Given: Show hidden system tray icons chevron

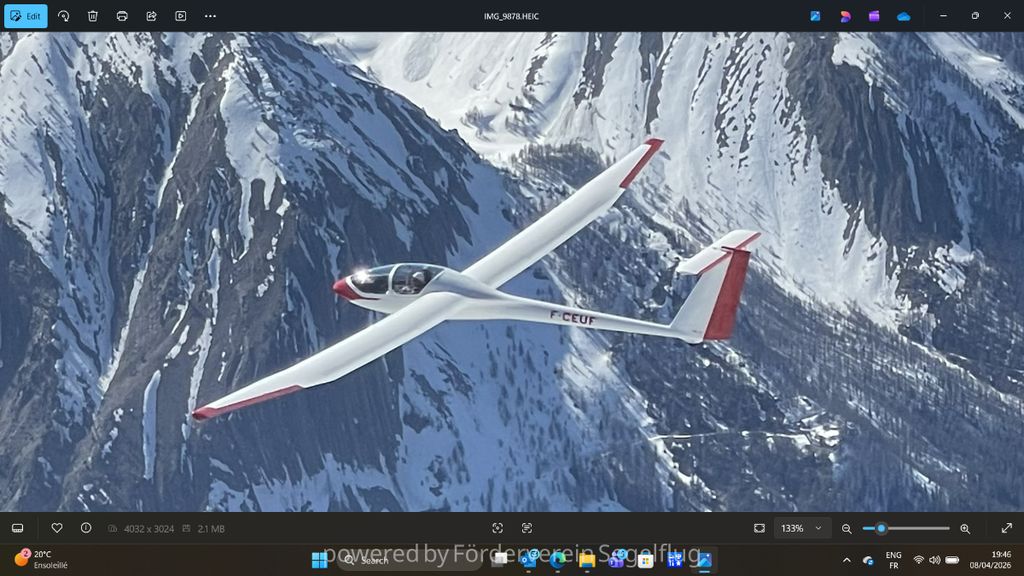Looking at the screenshot, I should 846,560.
